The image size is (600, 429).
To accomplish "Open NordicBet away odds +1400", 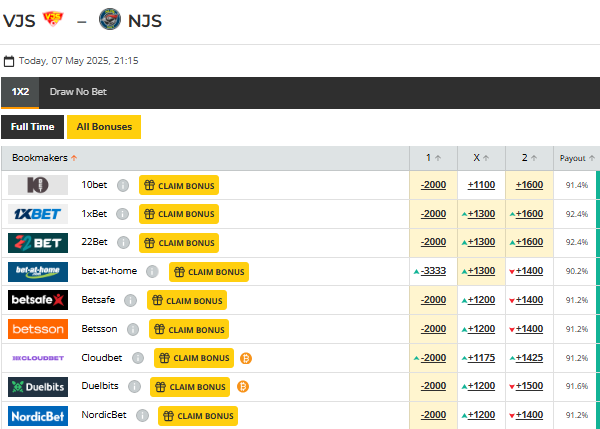I will 529,415.
